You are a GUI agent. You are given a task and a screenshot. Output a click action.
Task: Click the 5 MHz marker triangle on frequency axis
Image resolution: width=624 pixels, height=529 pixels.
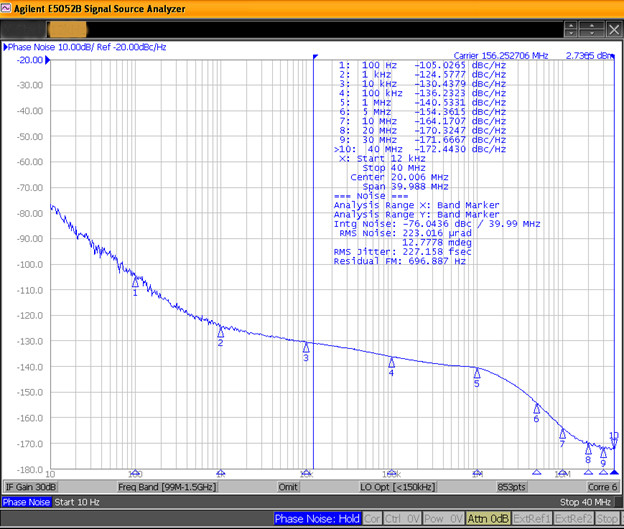[x=536, y=472]
